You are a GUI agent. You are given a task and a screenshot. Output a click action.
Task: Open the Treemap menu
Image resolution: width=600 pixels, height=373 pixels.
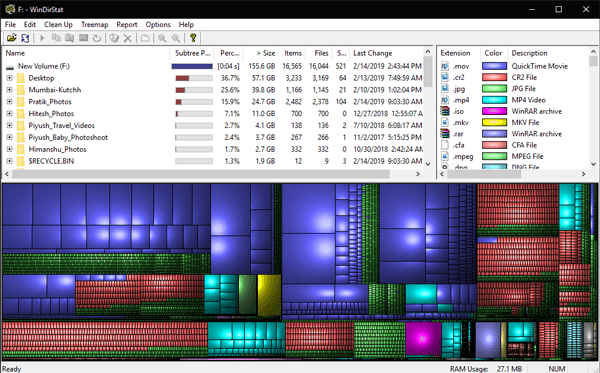[95, 24]
